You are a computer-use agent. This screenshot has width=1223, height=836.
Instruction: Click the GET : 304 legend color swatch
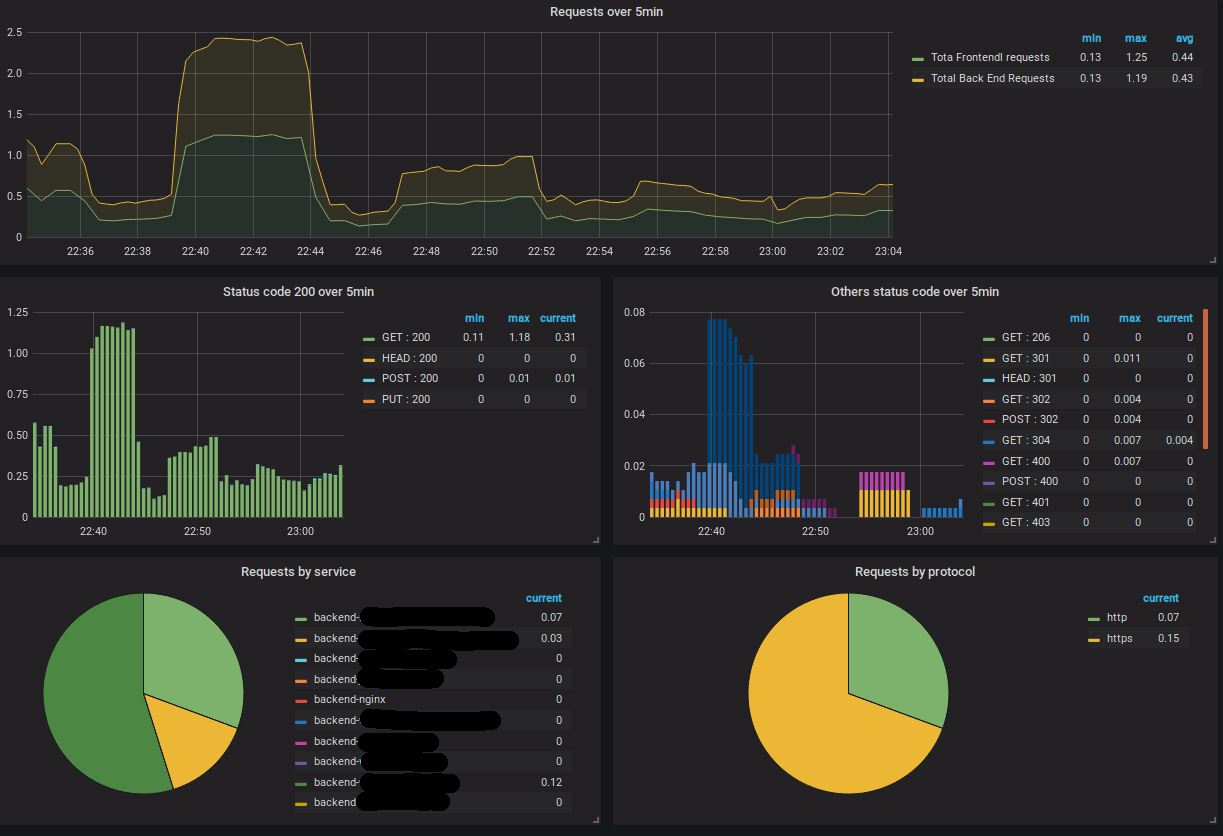coord(989,441)
